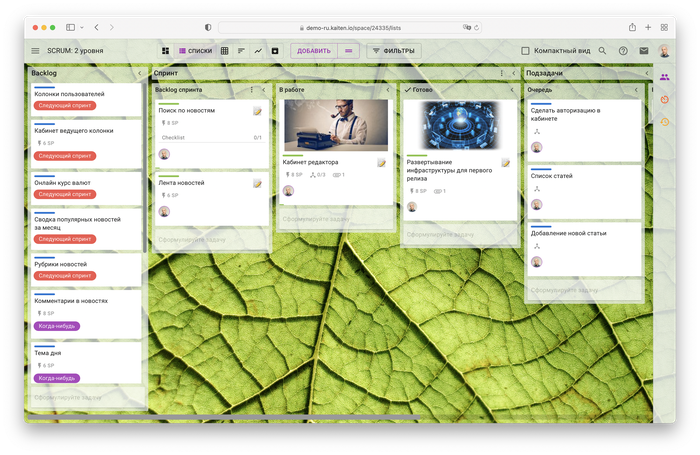
Task: Click the Safari address bar
Action: pos(349,27)
